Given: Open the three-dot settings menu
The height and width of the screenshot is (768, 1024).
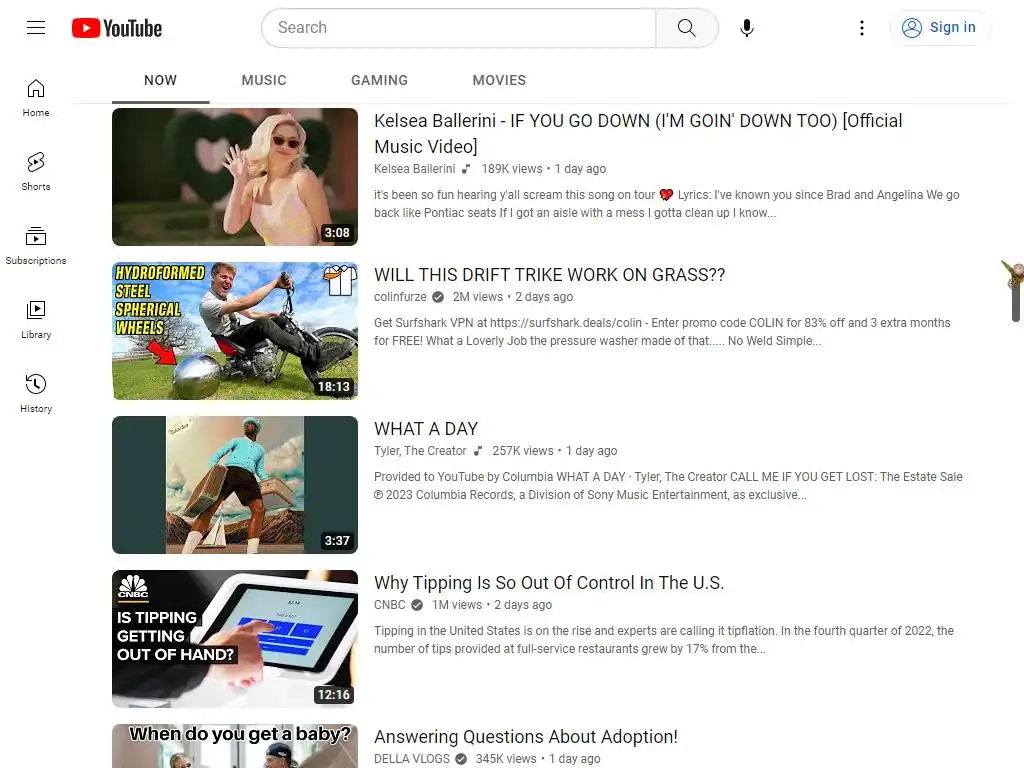Looking at the screenshot, I should pos(862,28).
